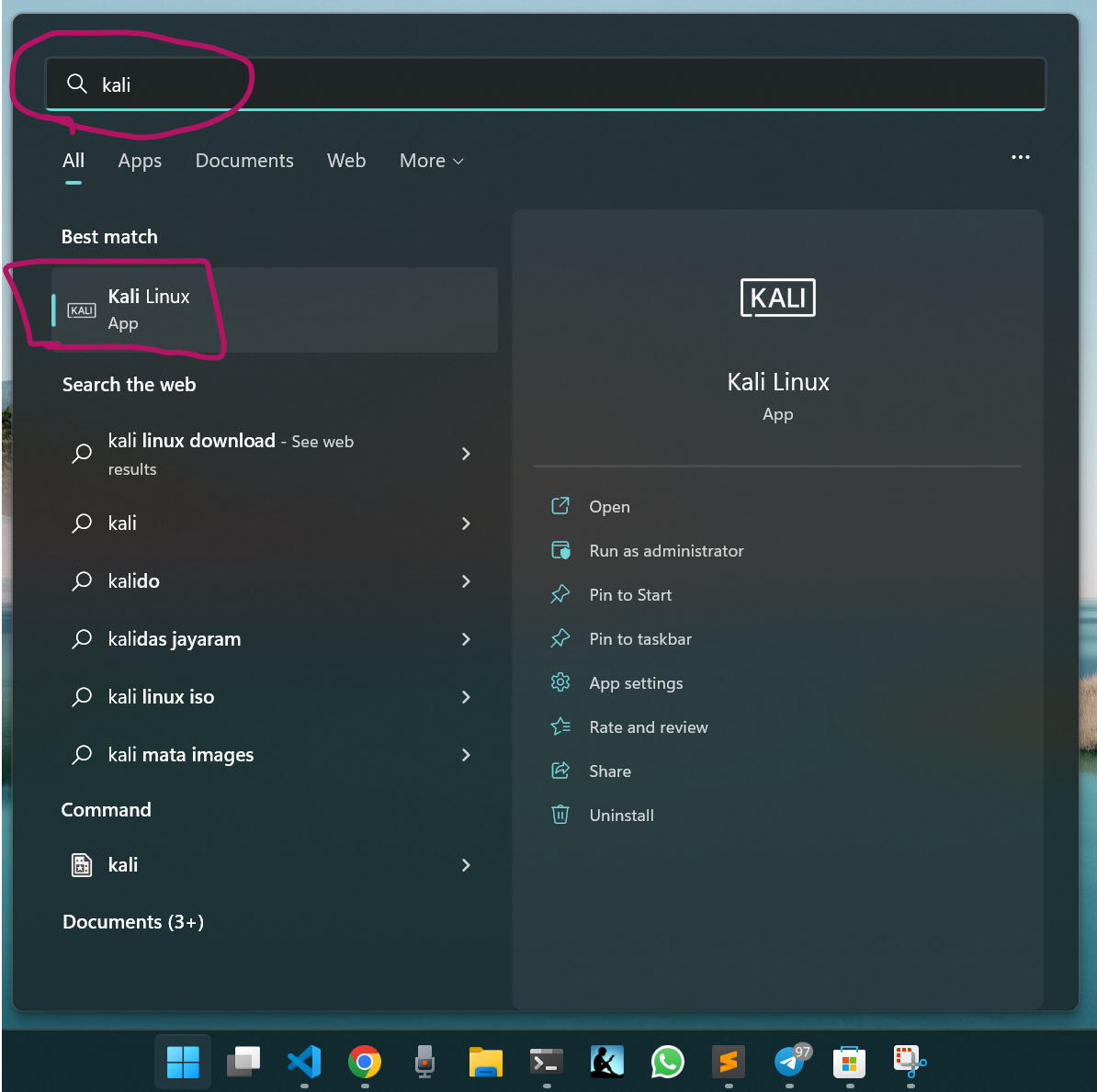Click the share icon beside Share

tap(560, 771)
